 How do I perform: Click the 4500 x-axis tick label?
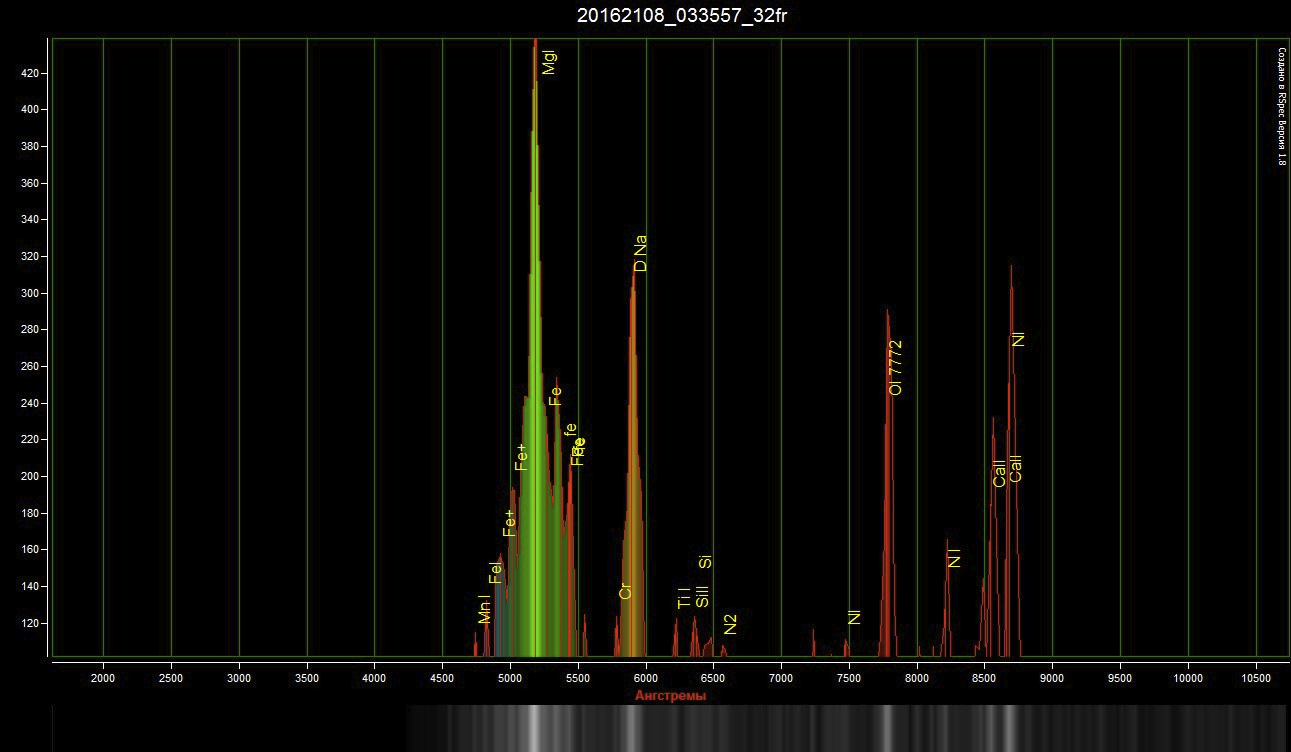click(x=442, y=678)
